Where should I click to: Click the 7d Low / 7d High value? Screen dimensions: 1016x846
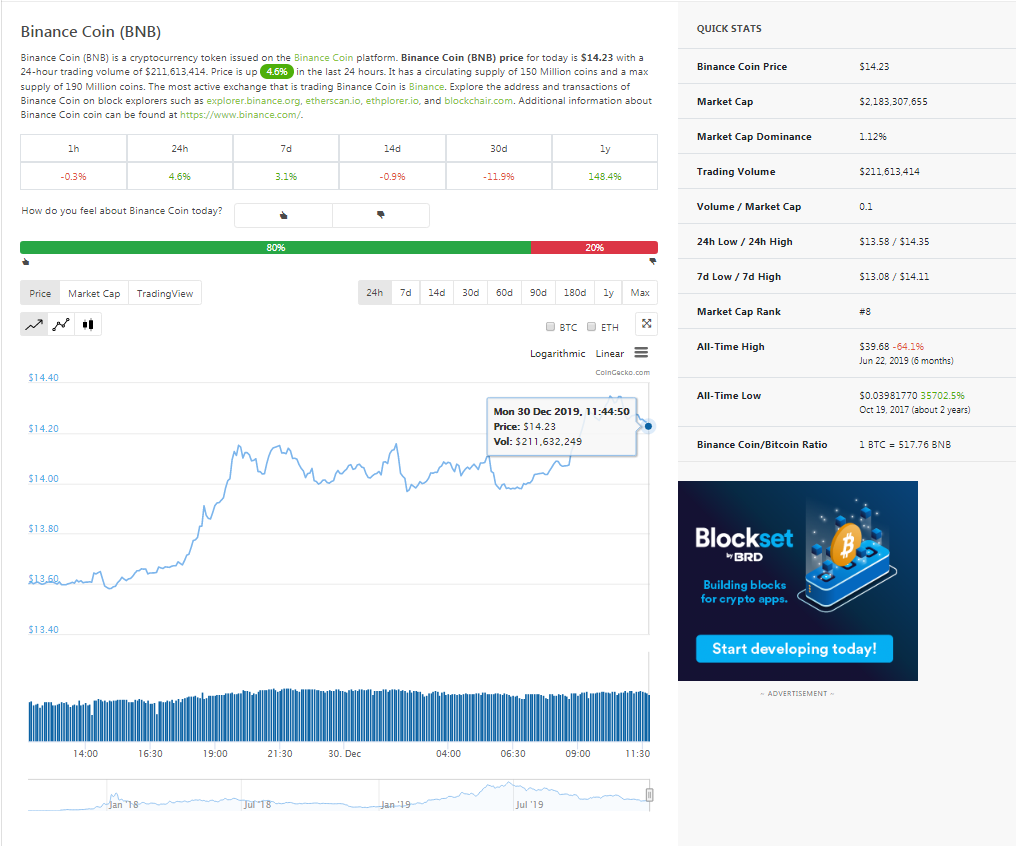pos(894,277)
